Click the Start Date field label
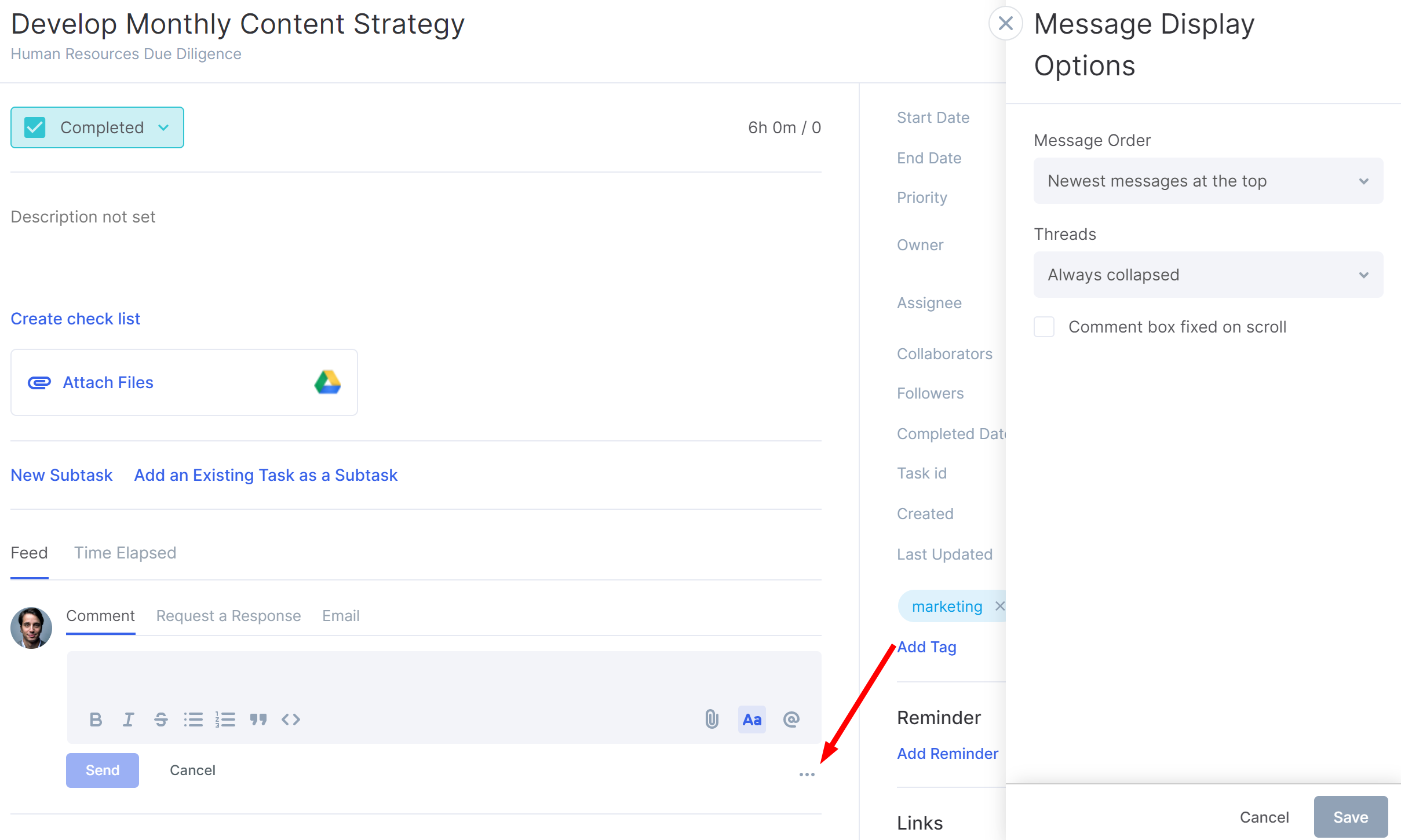This screenshot has width=1401, height=840. (x=933, y=118)
